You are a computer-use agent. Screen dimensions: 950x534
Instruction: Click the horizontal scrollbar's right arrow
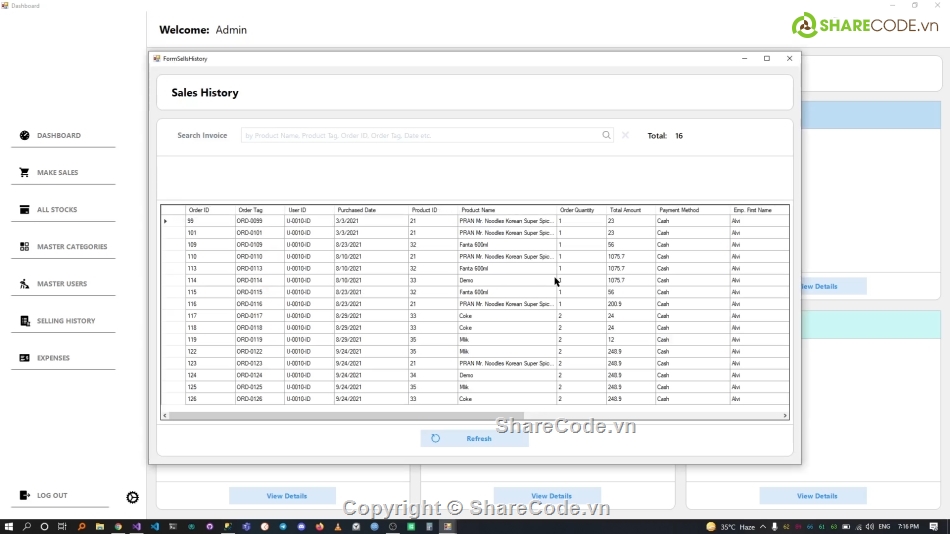785,415
